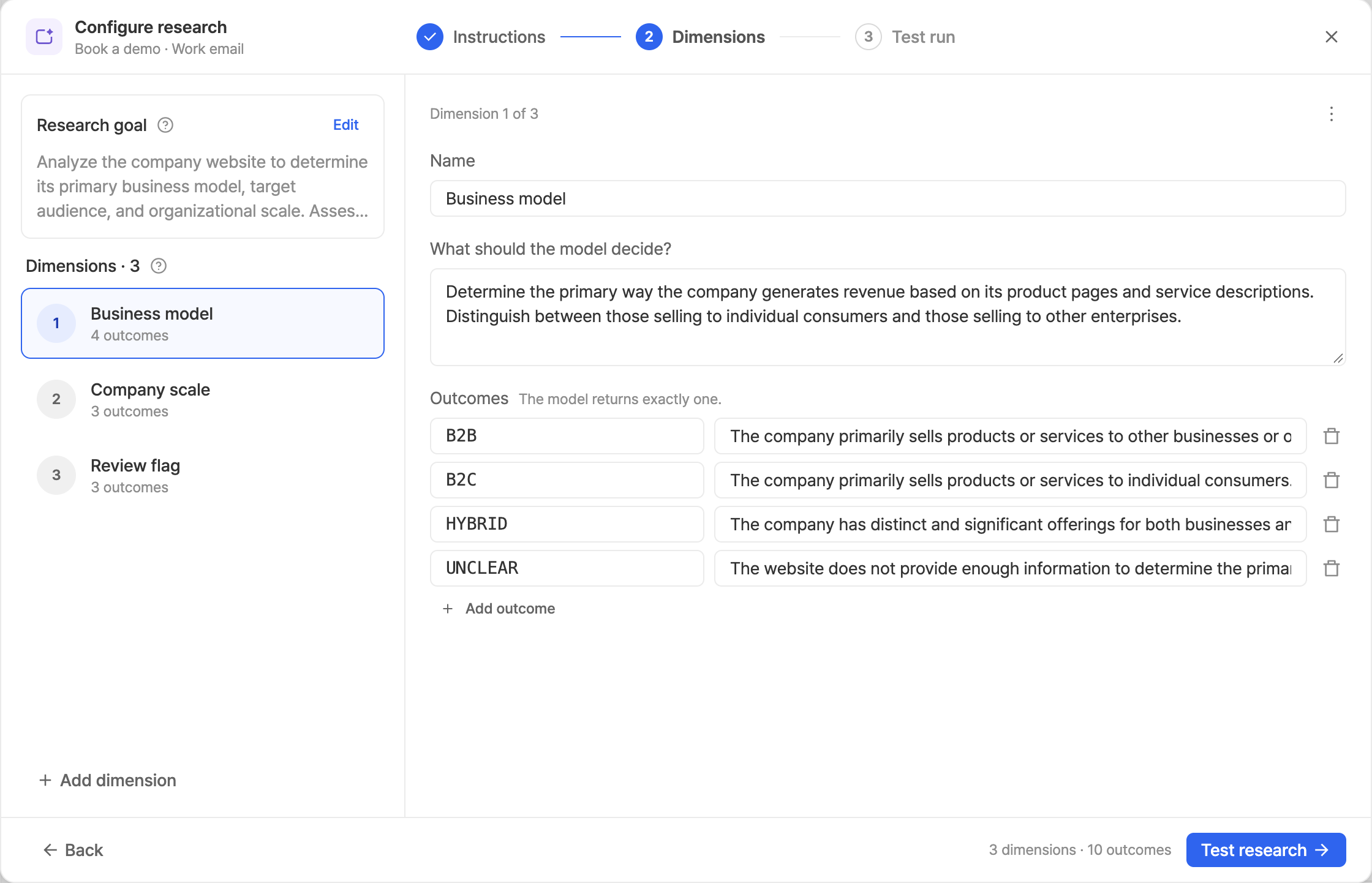The width and height of the screenshot is (1372, 883).
Task: Edit the UNCLEAR outcome label field
Action: 567,568
